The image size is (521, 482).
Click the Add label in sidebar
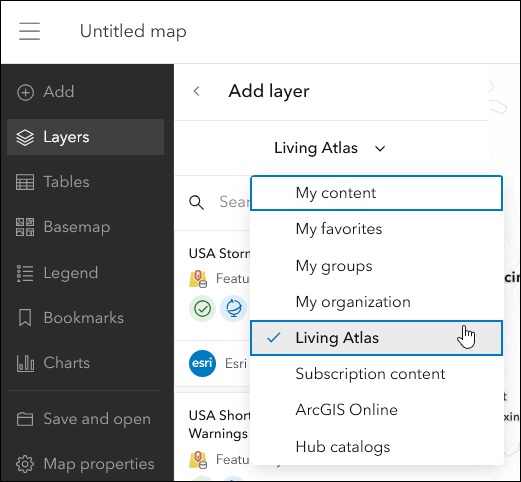[59, 92]
